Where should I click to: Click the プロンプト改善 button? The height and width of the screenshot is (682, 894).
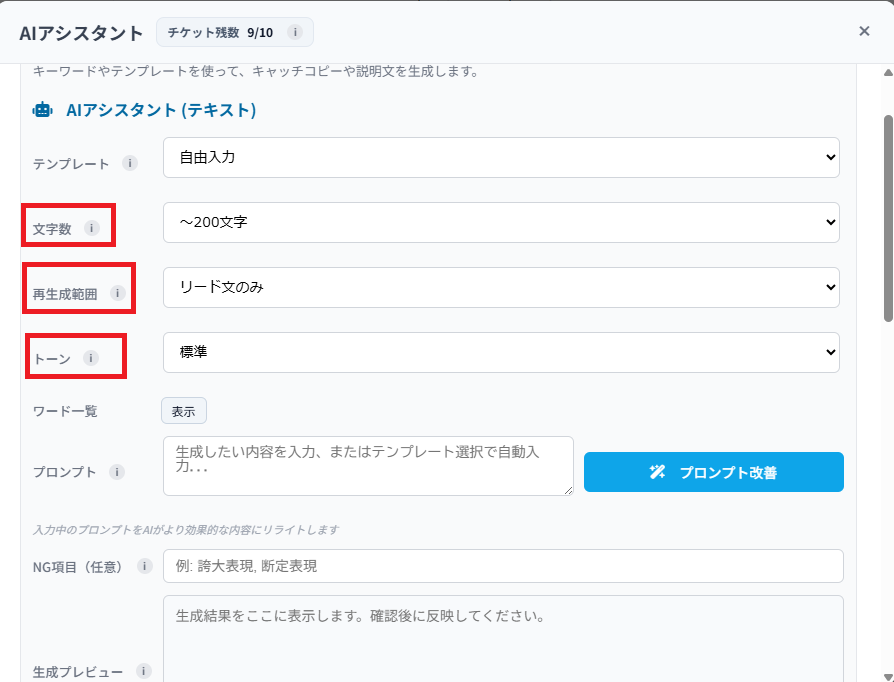714,472
